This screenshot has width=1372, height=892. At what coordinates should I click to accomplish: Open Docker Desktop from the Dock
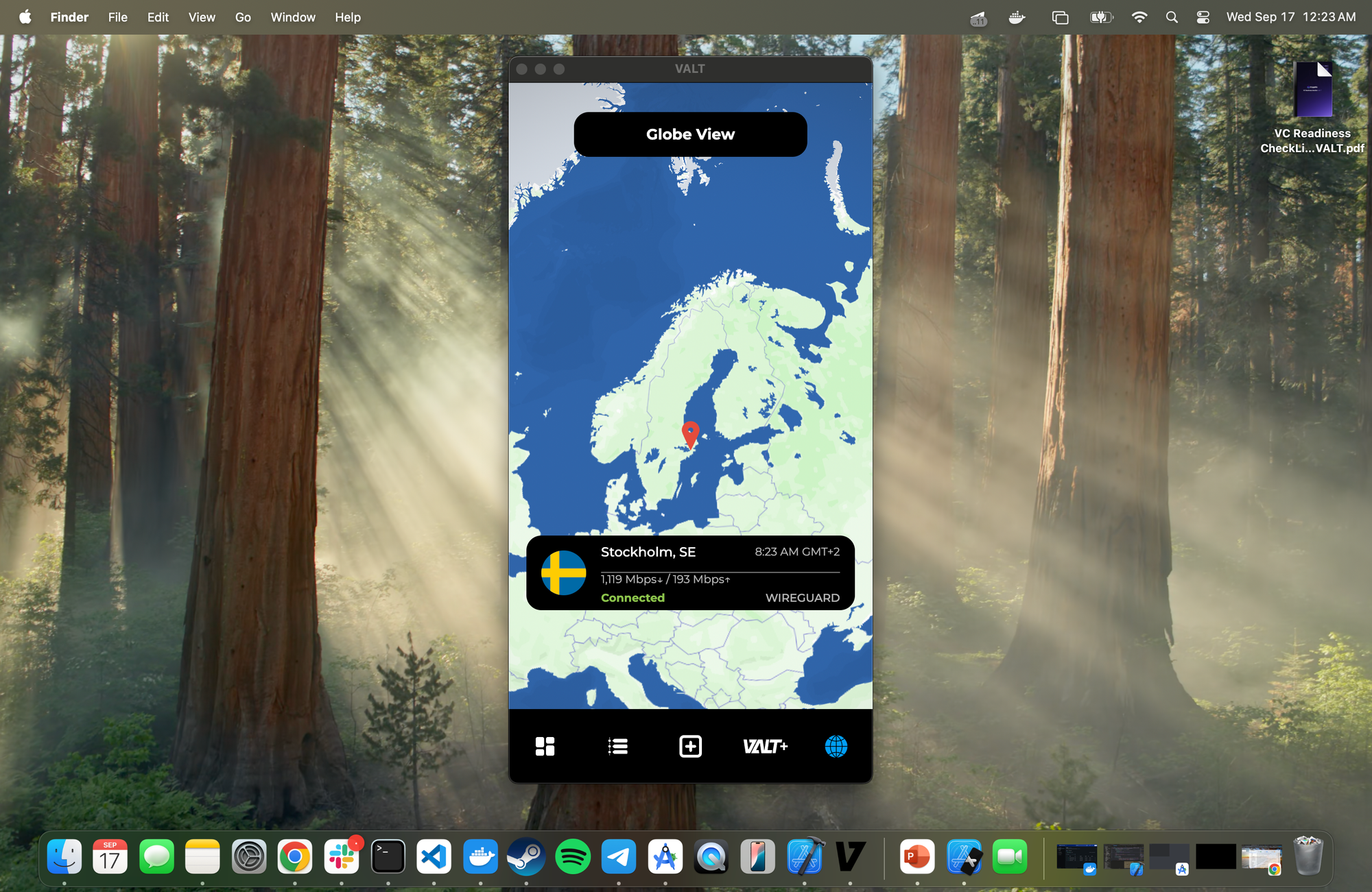point(480,856)
